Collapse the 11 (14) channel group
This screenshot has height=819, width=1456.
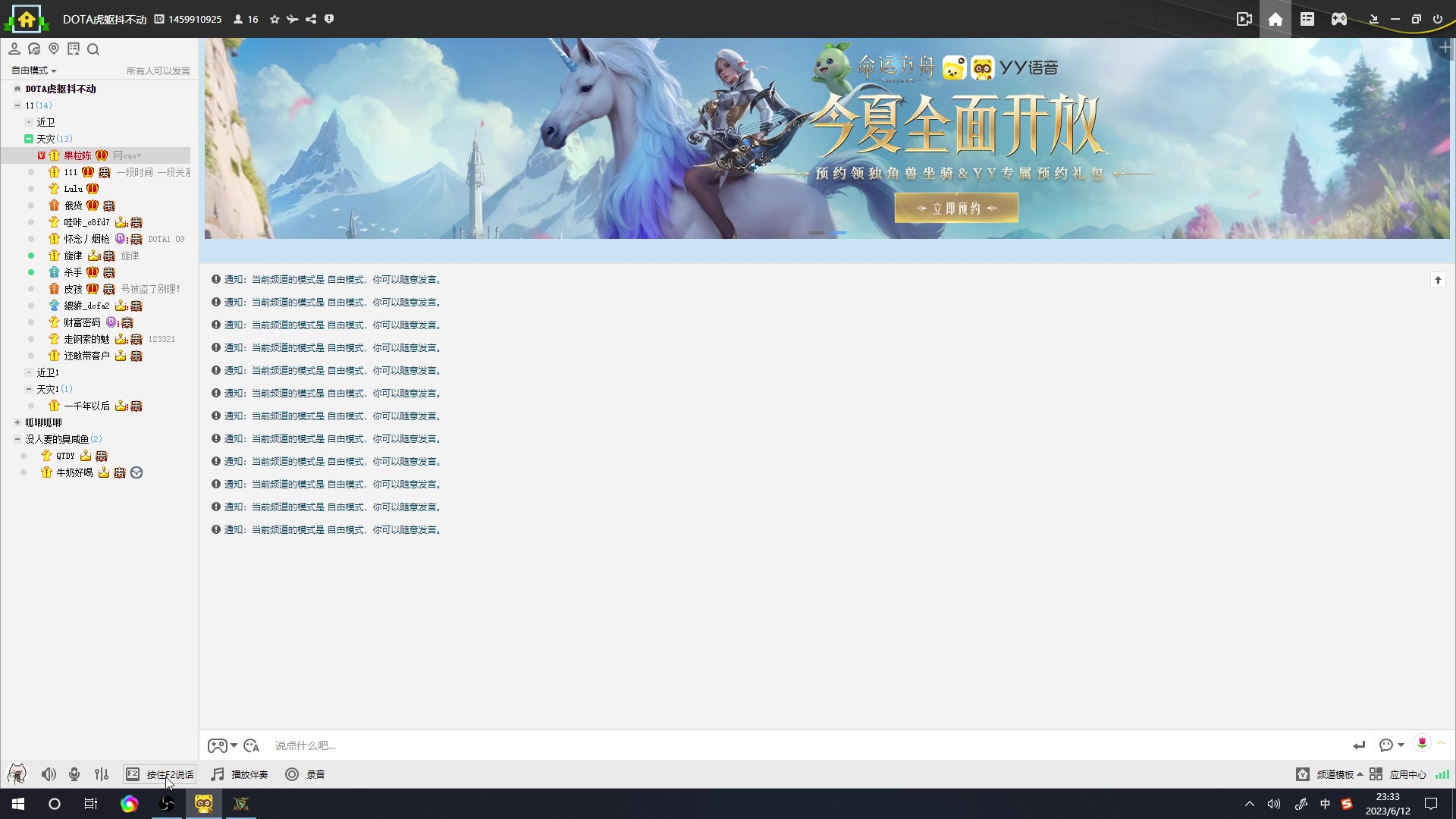17,105
